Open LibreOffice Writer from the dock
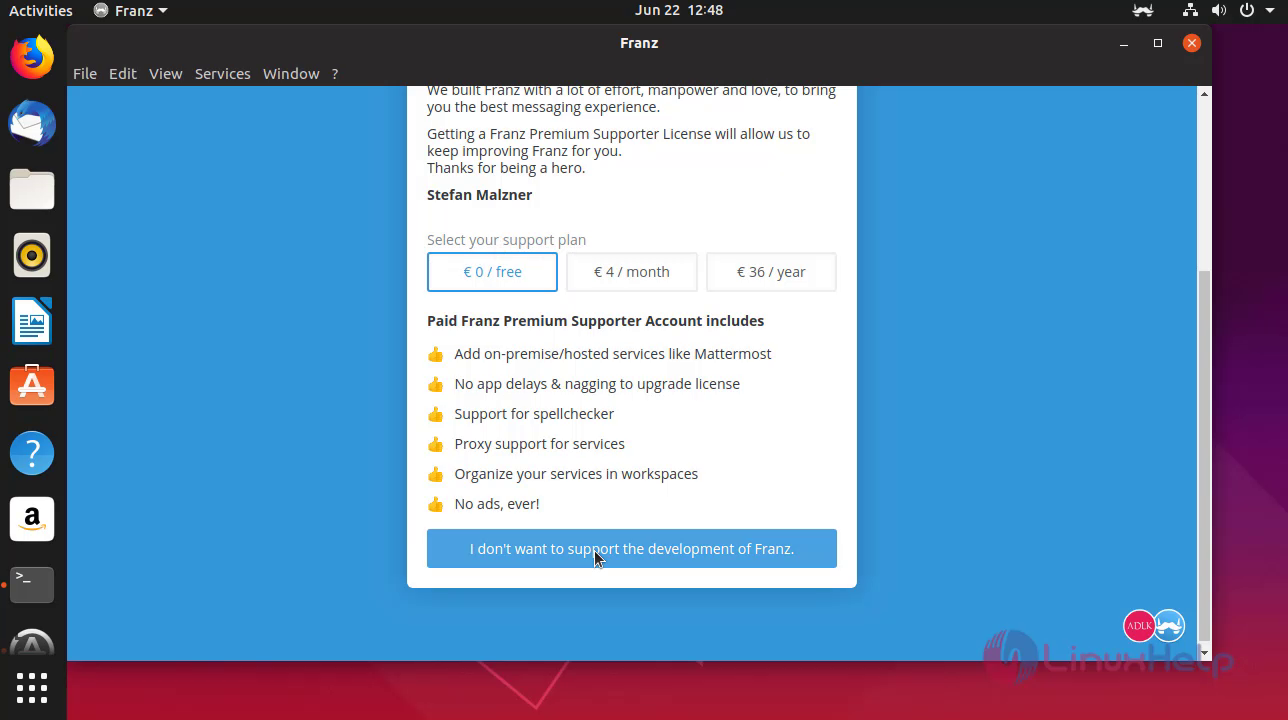 pyautogui.click(x=32, y=321)
